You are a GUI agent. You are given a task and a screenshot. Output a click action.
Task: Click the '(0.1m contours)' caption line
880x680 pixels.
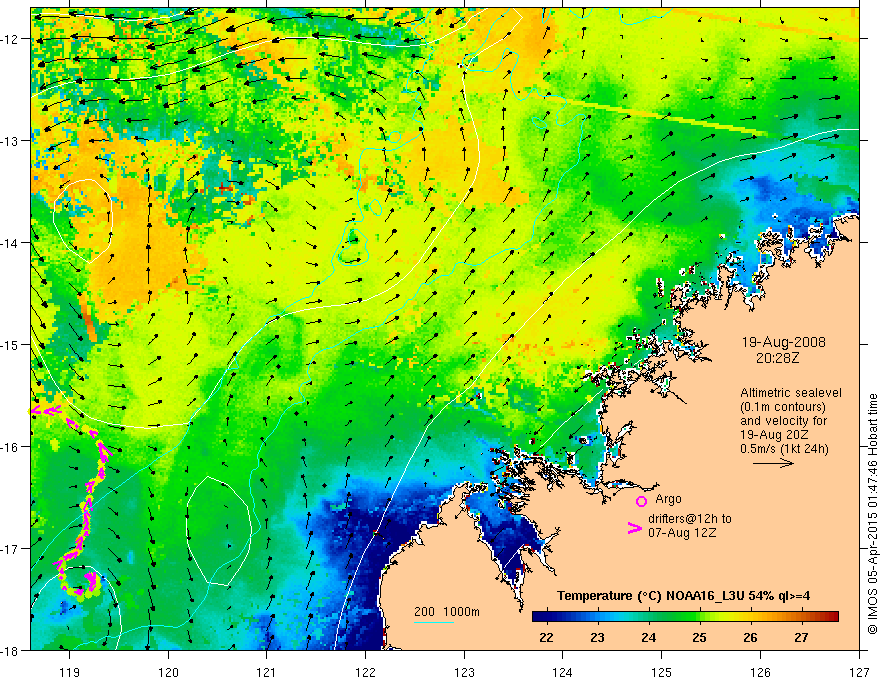click(783, 407)
